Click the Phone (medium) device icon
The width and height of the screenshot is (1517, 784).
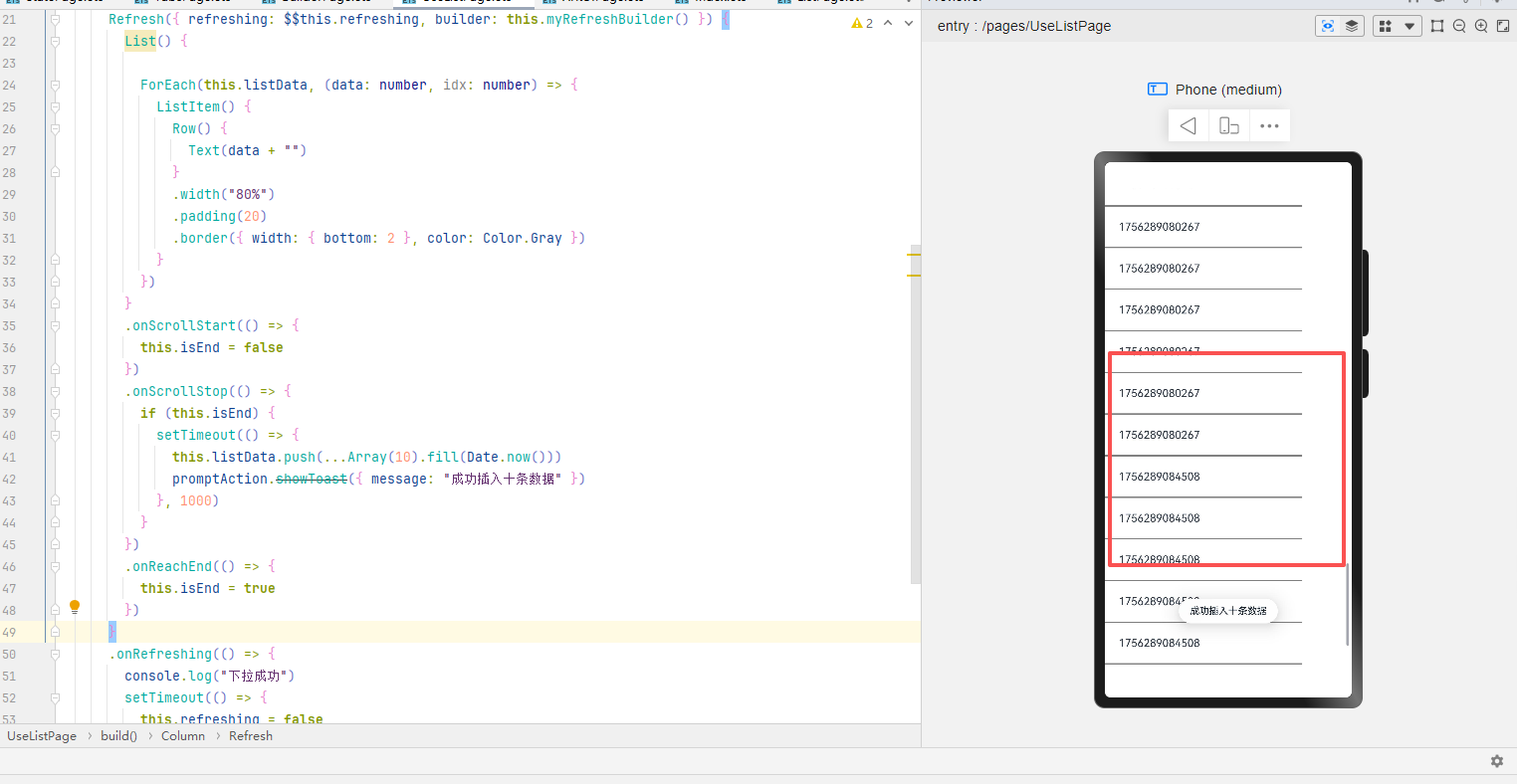[x=1157, y=90]
